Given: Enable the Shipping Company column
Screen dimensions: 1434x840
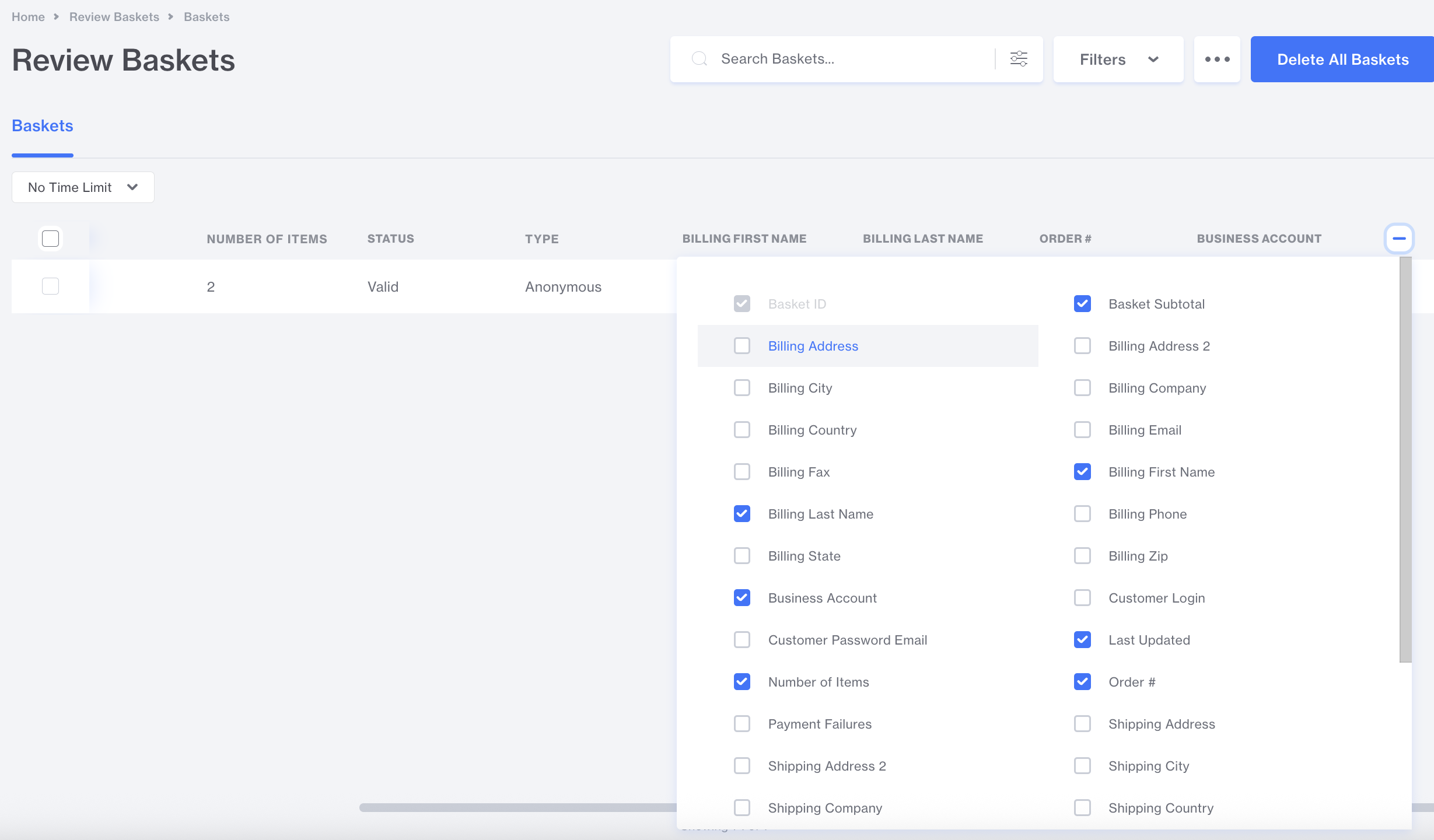Looking at the screenshot, I should click(x=742, y=808).
